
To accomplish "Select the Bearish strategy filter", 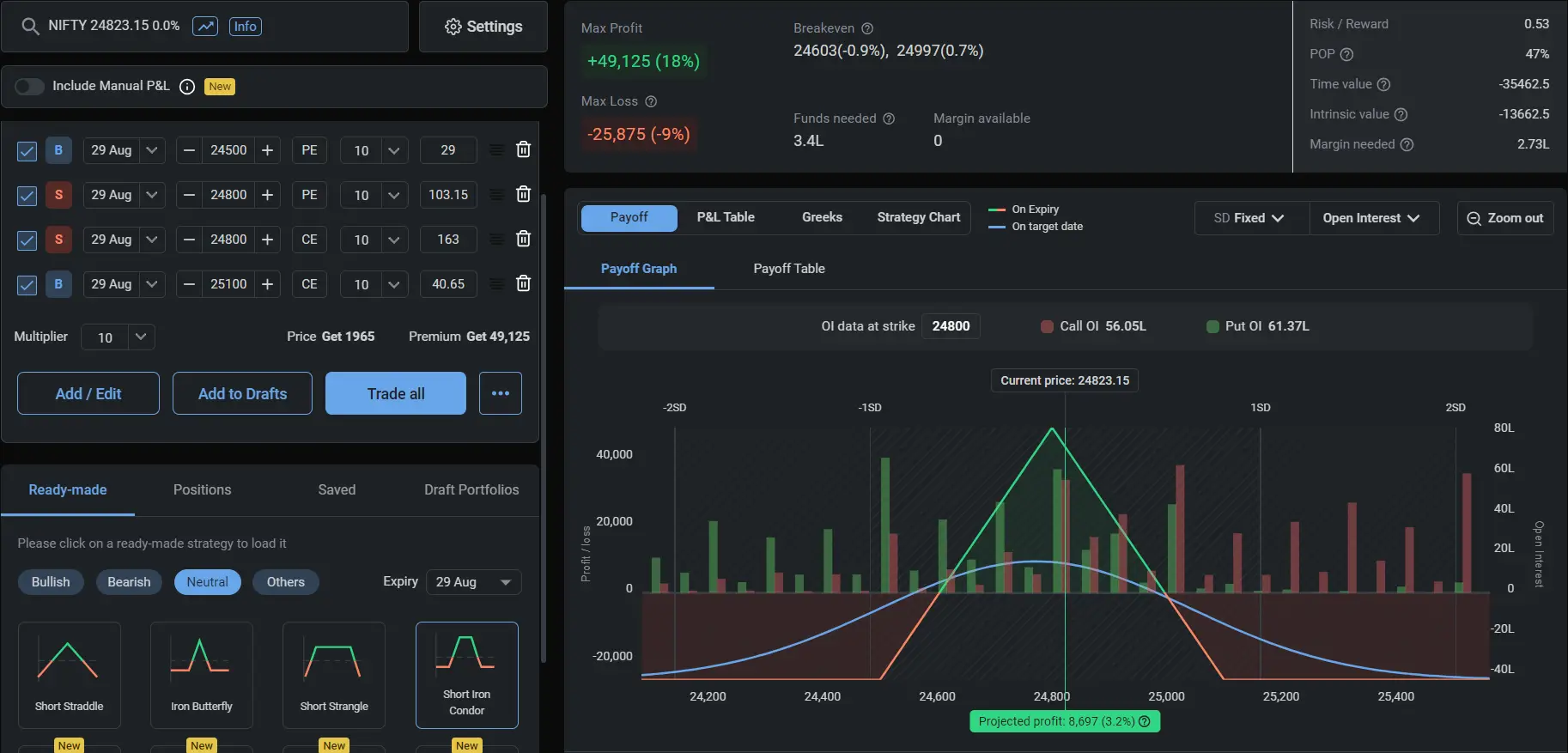I will pos(129,582).
